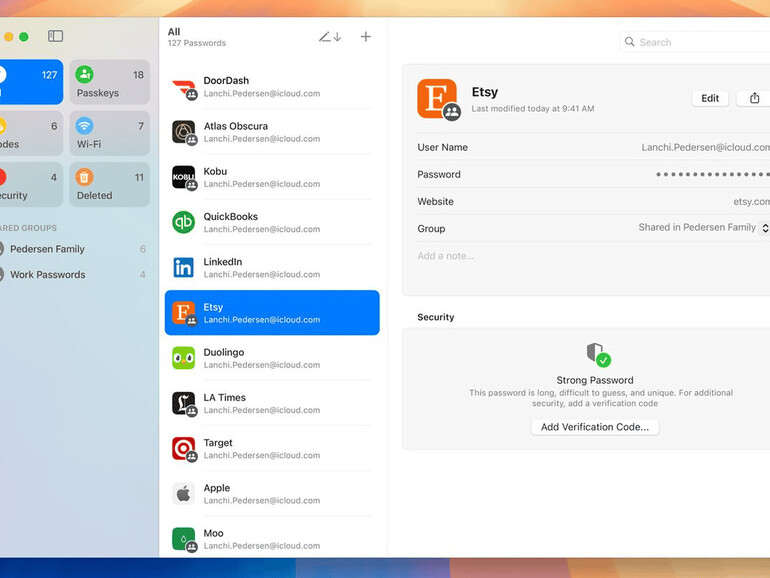Open Work Passwords shared group

(x=48, y=275)
